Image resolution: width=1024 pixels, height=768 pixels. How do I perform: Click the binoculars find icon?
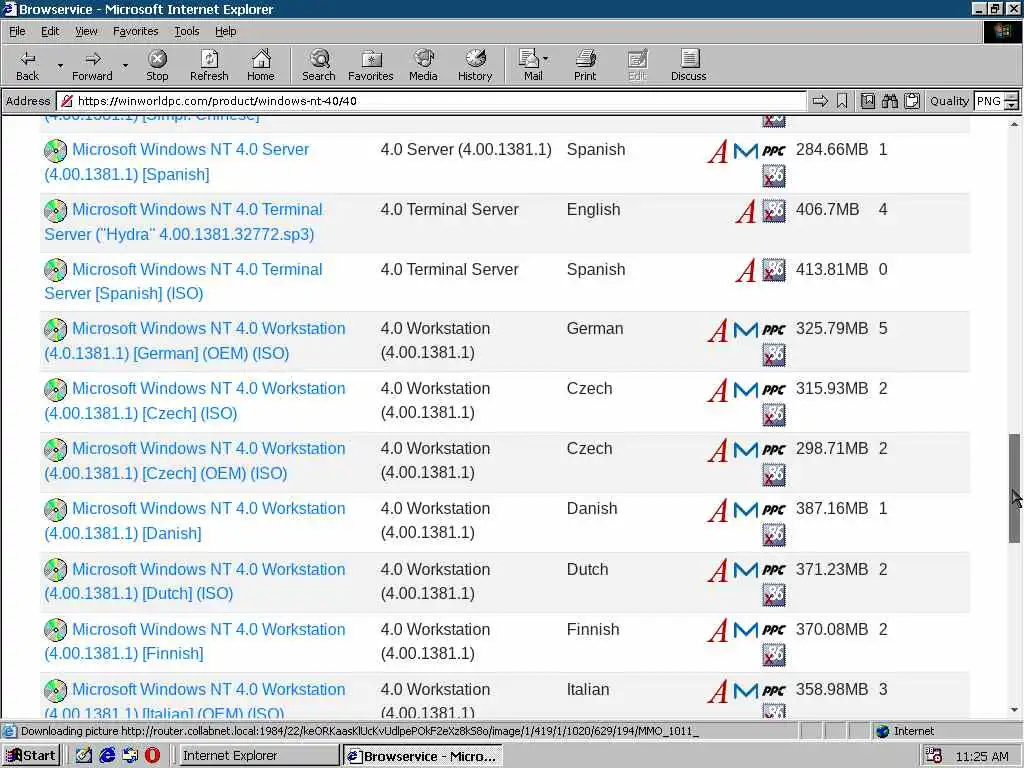coord(889,101)
